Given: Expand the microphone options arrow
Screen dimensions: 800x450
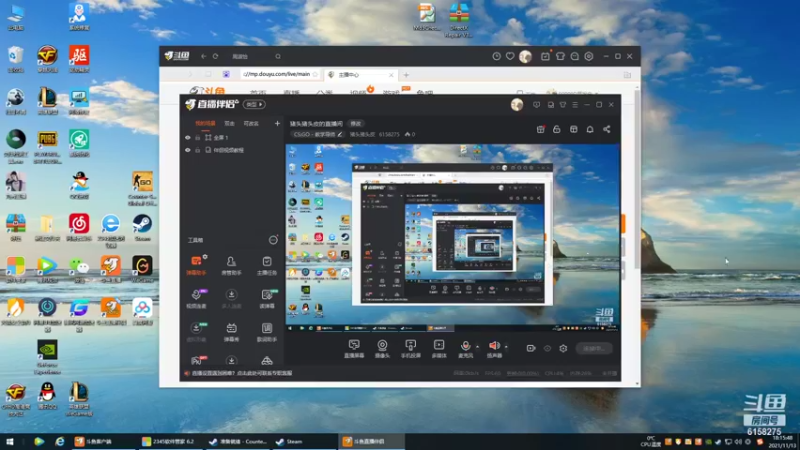Looking at the screenshot, I should point(478,347).
